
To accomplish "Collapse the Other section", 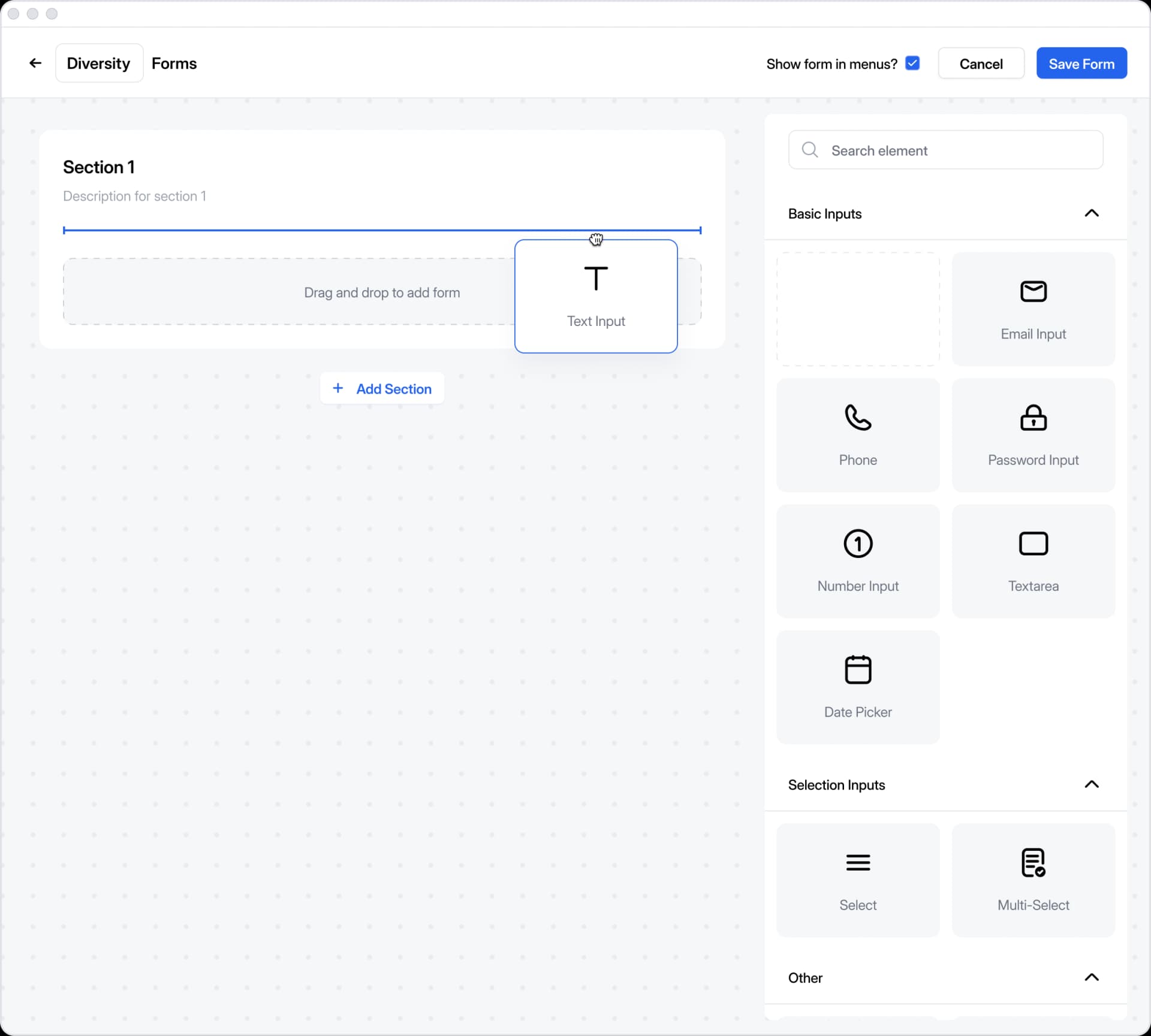I will click(x=1091, y=977).
